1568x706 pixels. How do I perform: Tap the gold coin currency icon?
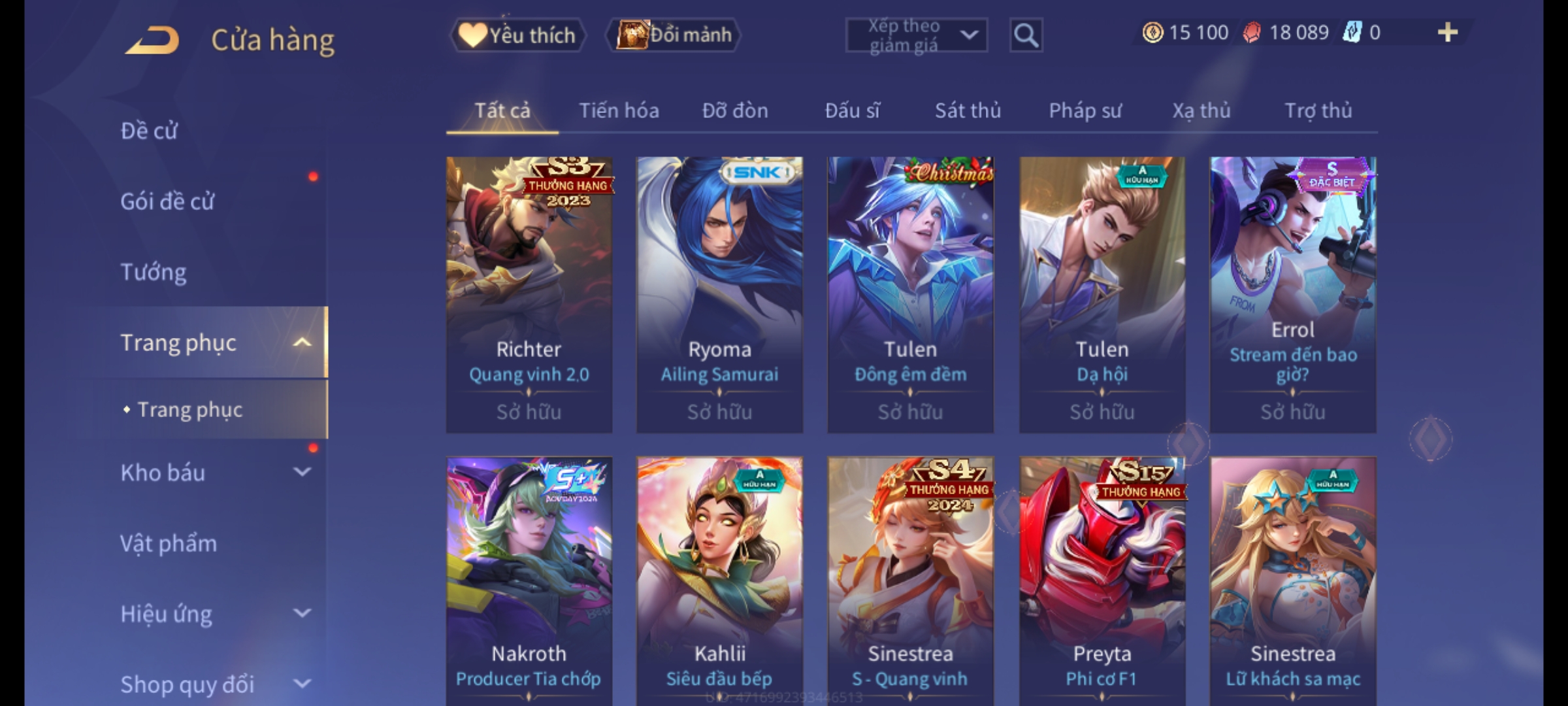[x=1152, y=32]
